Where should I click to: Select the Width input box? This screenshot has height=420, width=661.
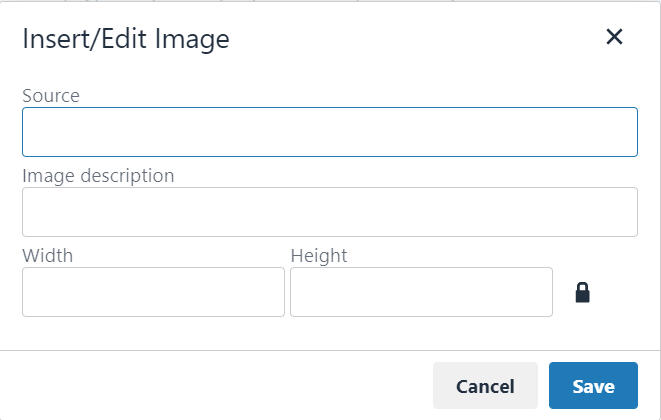tap(153, 292)
